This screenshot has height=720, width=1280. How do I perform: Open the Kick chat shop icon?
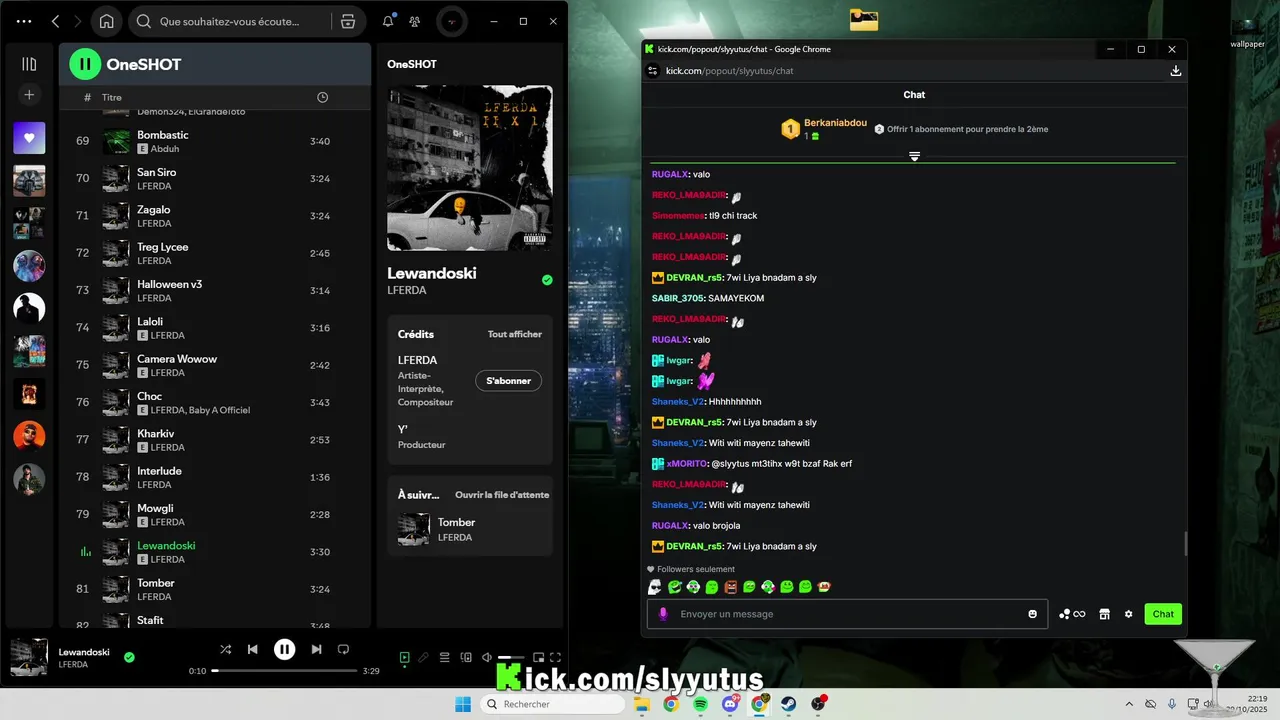[x=1104, y=614]
